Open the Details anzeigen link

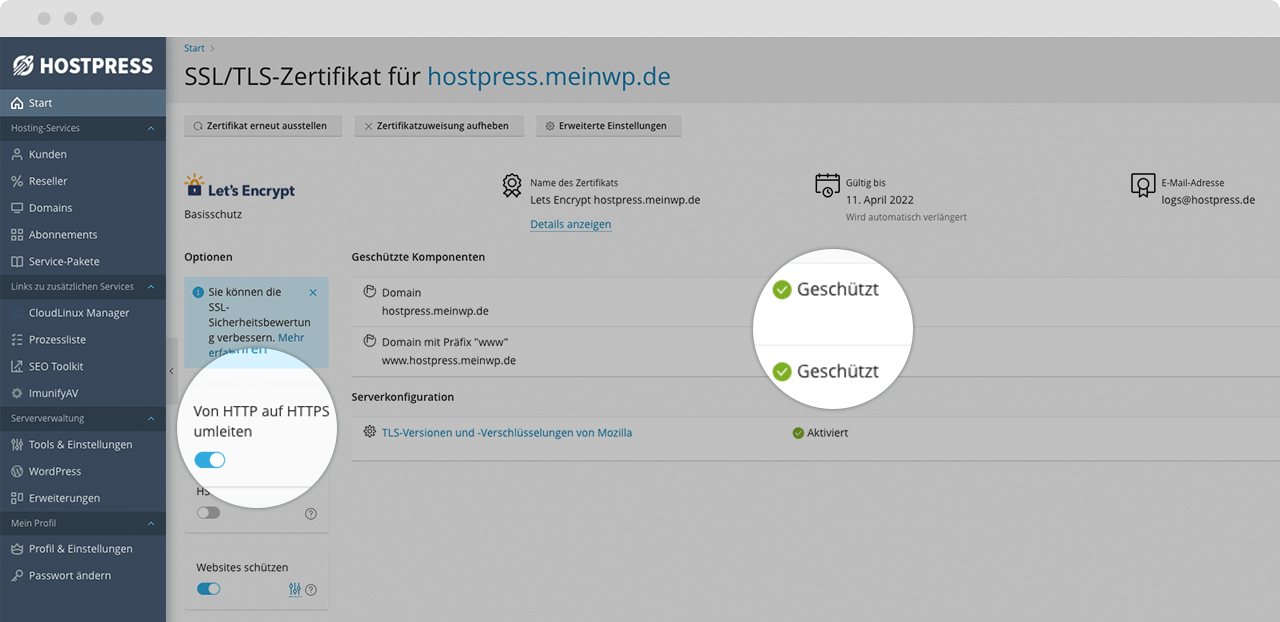(x=570, y=224)
